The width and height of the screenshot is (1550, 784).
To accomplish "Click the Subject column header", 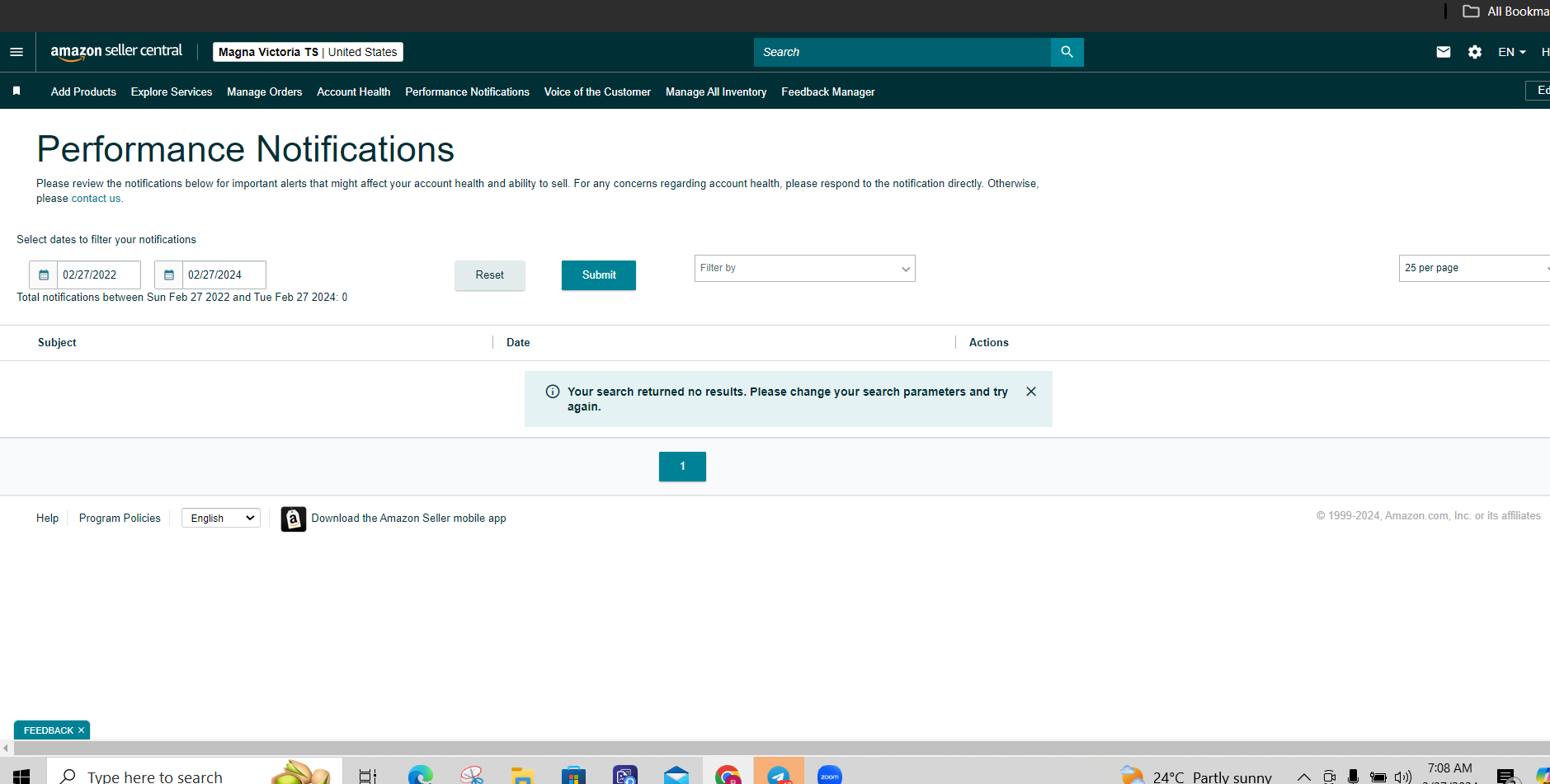I will pyautogui.click(x=57, y=342).
